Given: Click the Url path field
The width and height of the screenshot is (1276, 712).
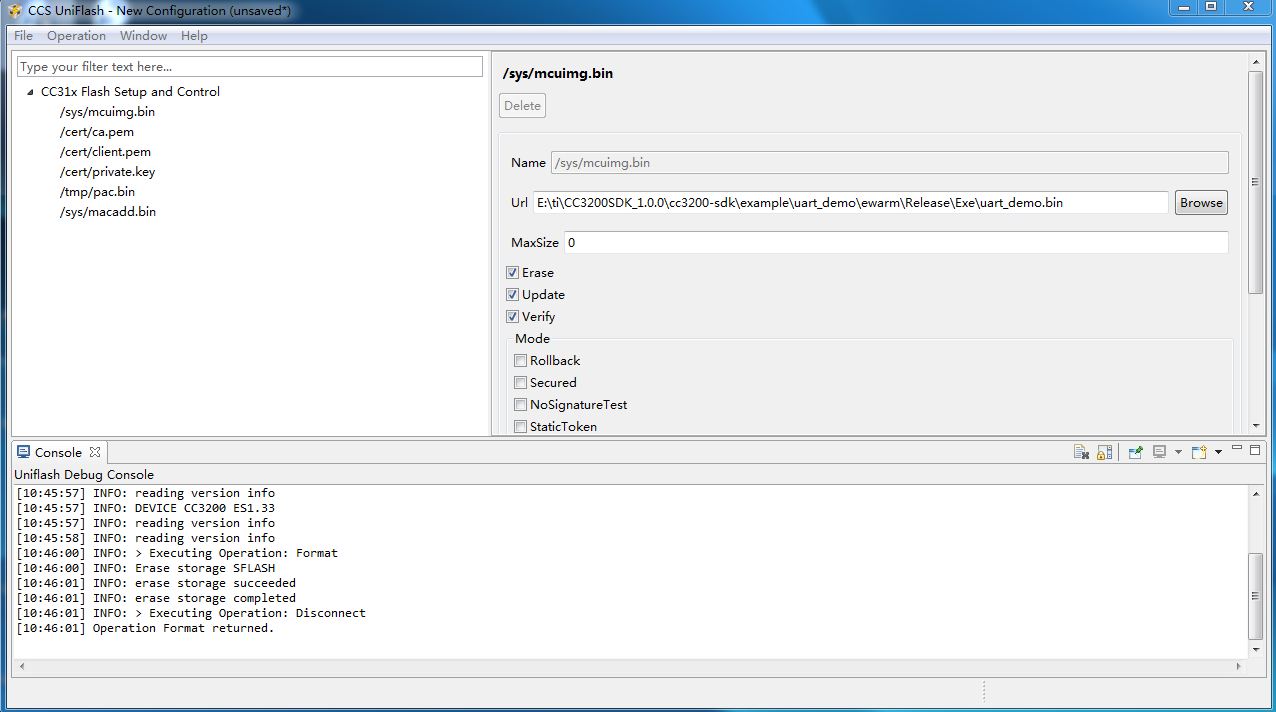Looking at the screenshot, I should click(850, 202).
